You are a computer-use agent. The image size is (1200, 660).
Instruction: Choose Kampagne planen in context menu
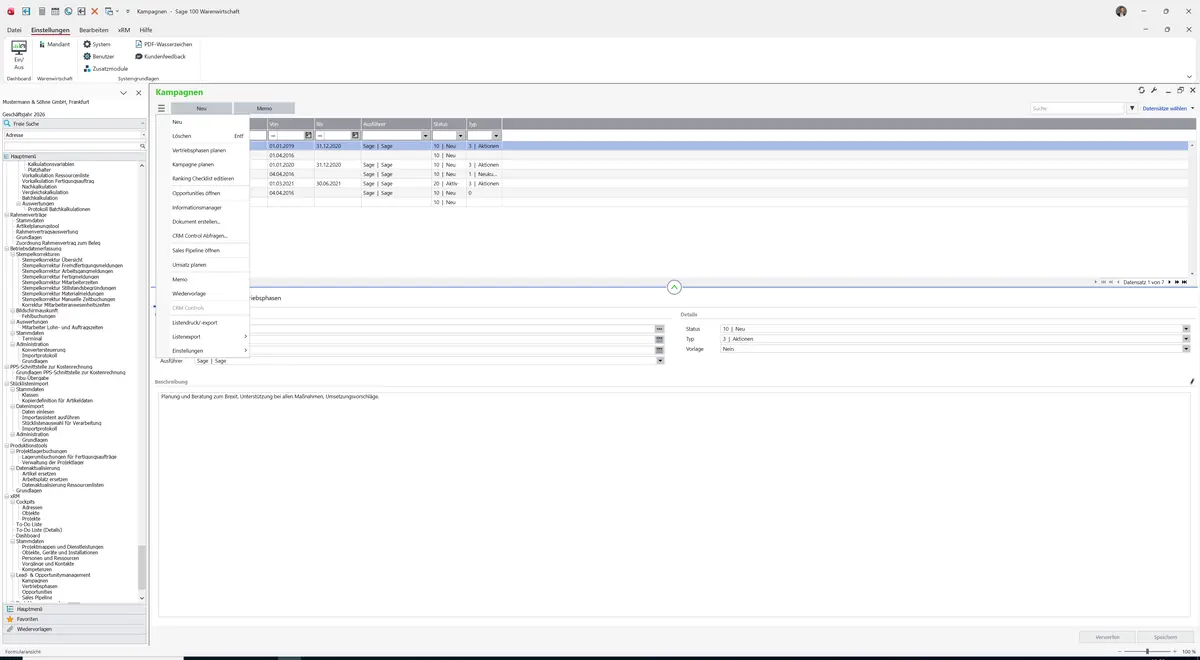point(193,164)
